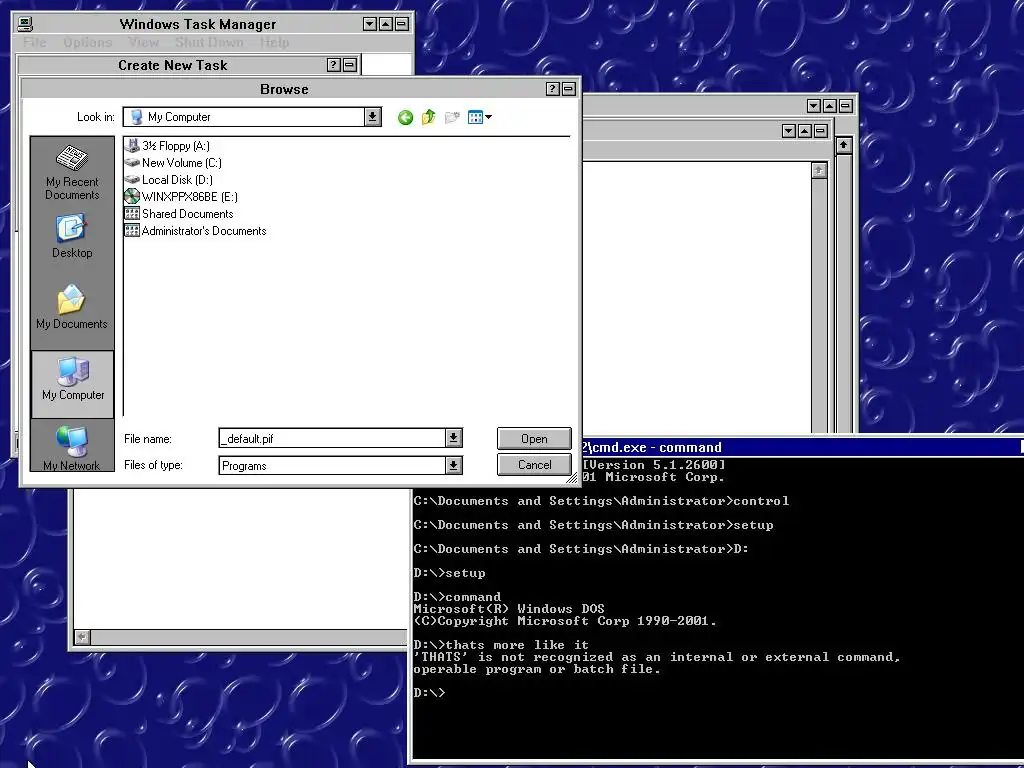Viewport: 1024px width, 768px height.
Task: Select the Administrator's Documents folder icon
Action: (132, 231)
